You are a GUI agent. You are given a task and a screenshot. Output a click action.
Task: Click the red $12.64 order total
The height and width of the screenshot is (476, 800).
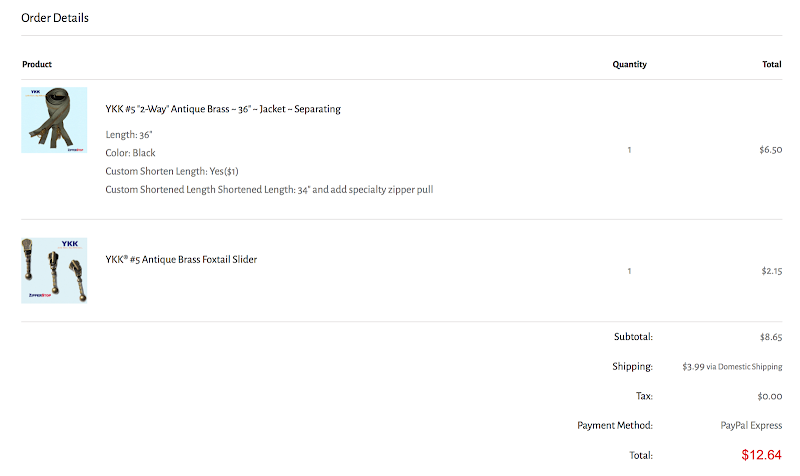click(x=761, y=455)
